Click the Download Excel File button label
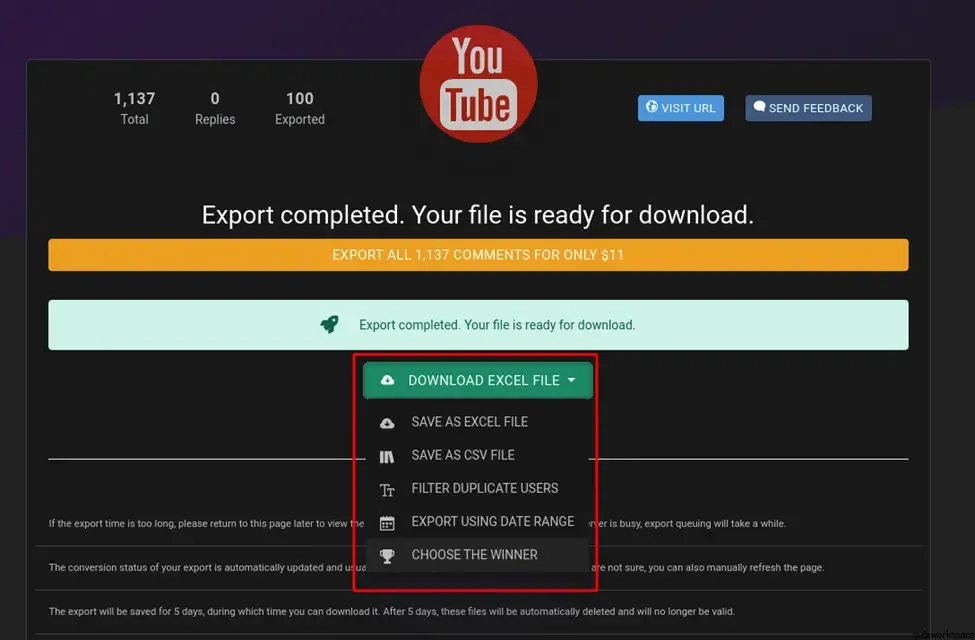The height and width of the screenshot is (640, 975). pyautogui.click(x=484, y=380)
